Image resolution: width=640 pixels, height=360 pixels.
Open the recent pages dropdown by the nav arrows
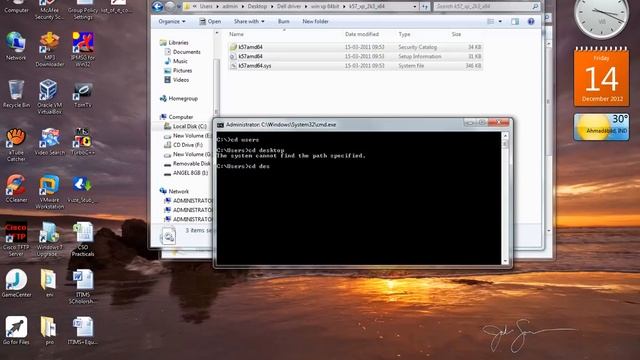tap(178, 7)
